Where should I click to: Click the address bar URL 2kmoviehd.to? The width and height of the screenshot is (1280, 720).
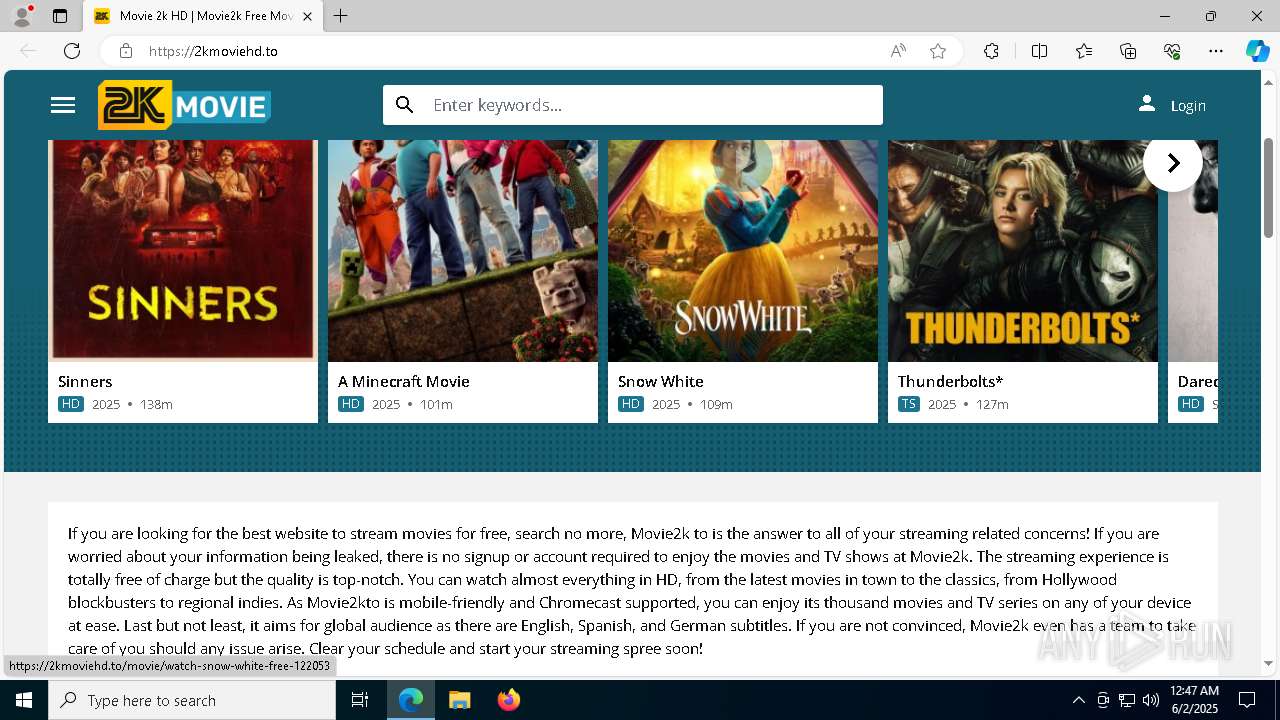coord(213,51)
